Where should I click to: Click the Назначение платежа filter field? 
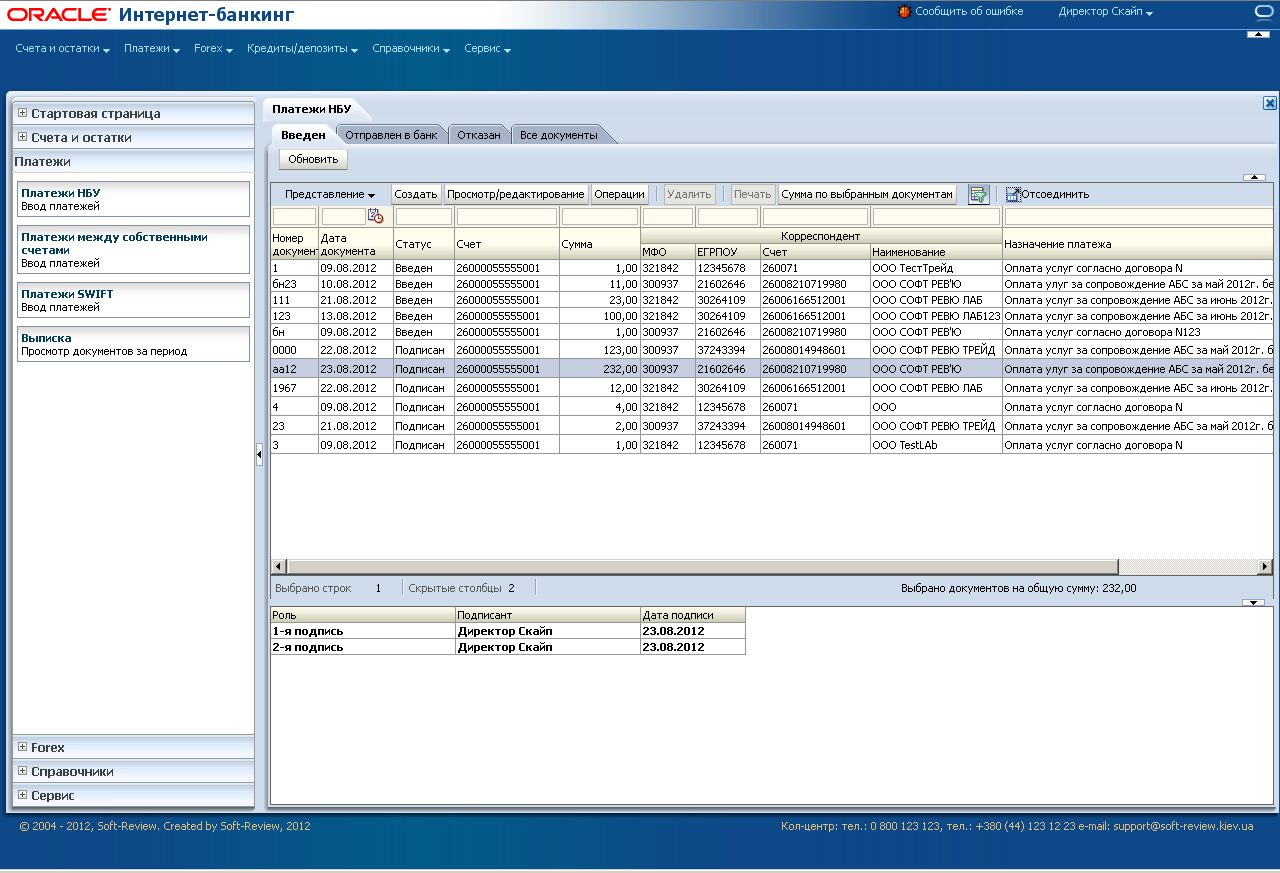[1139, 216]
